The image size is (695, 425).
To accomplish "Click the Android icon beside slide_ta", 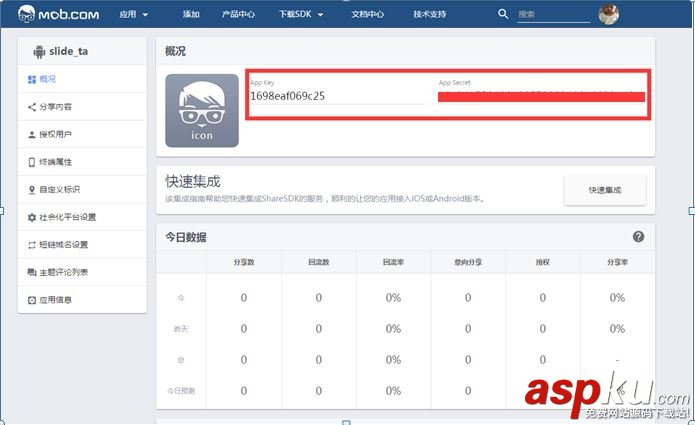I will pos(39,52).
